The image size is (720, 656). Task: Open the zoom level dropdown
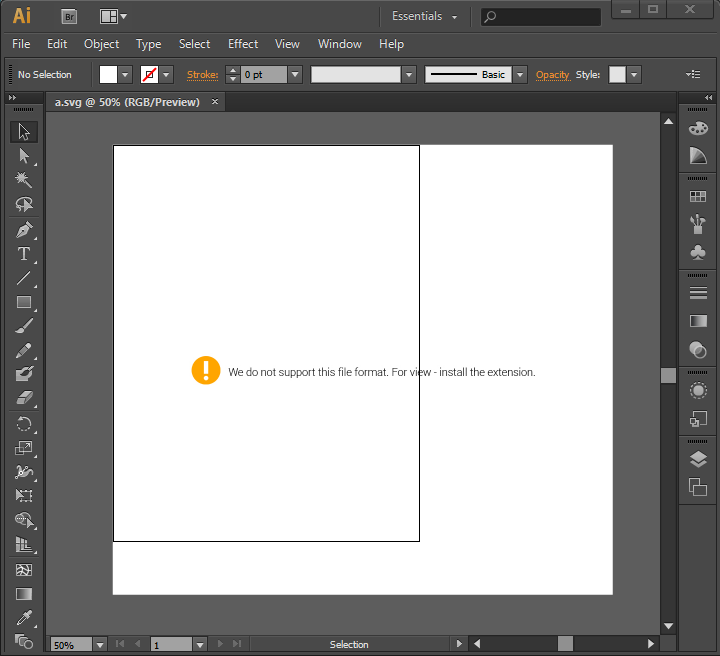[100, 645]
